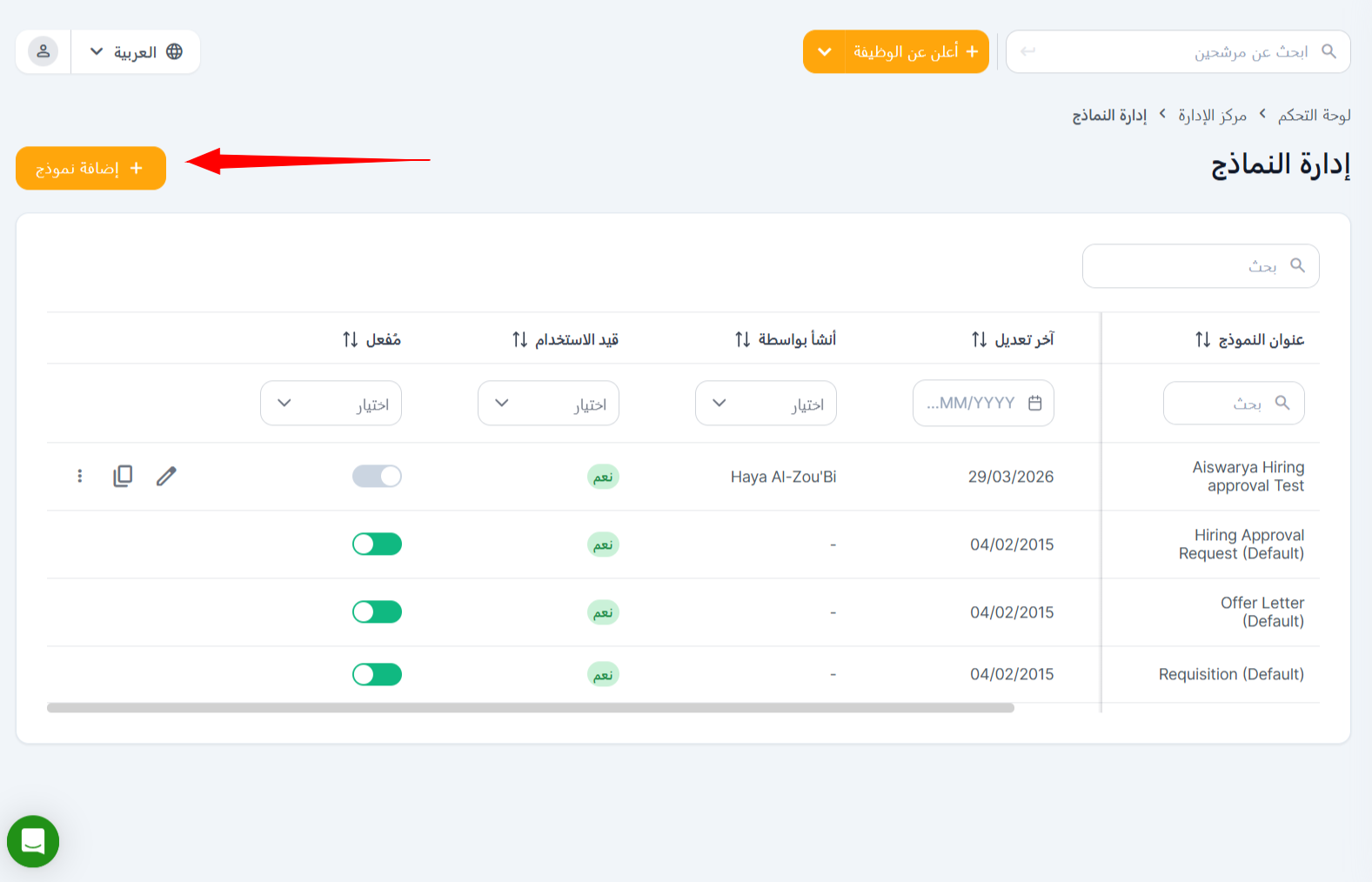
Task: Click the horizontal table scrollbar
Action: 531,708
